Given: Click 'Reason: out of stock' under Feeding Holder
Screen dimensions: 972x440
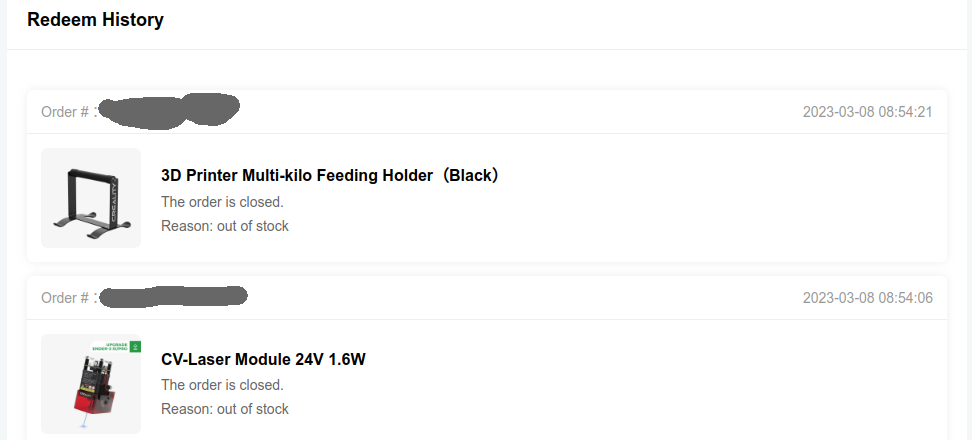Looking at the screenshot, I should point(224,226).
